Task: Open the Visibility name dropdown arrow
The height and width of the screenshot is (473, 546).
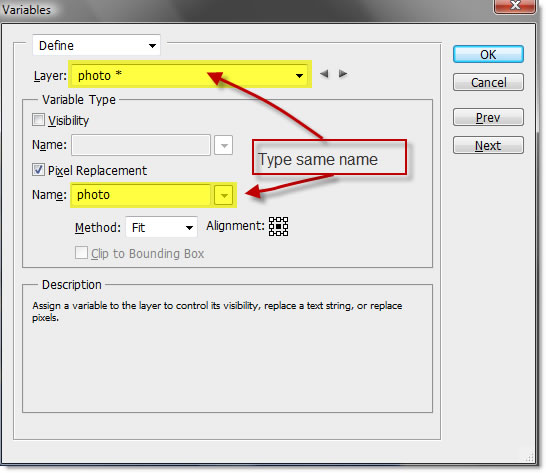Action: coord(224,145)
